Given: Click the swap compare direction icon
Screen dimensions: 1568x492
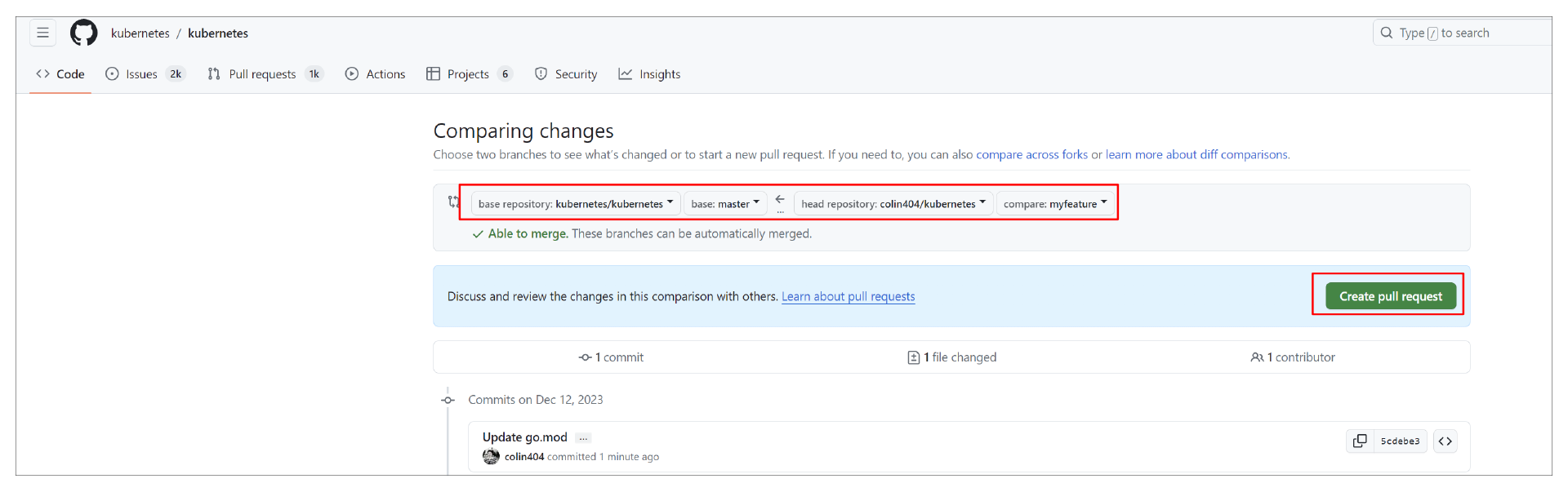Looking at the screenshot, I should [x=453, y=202].
